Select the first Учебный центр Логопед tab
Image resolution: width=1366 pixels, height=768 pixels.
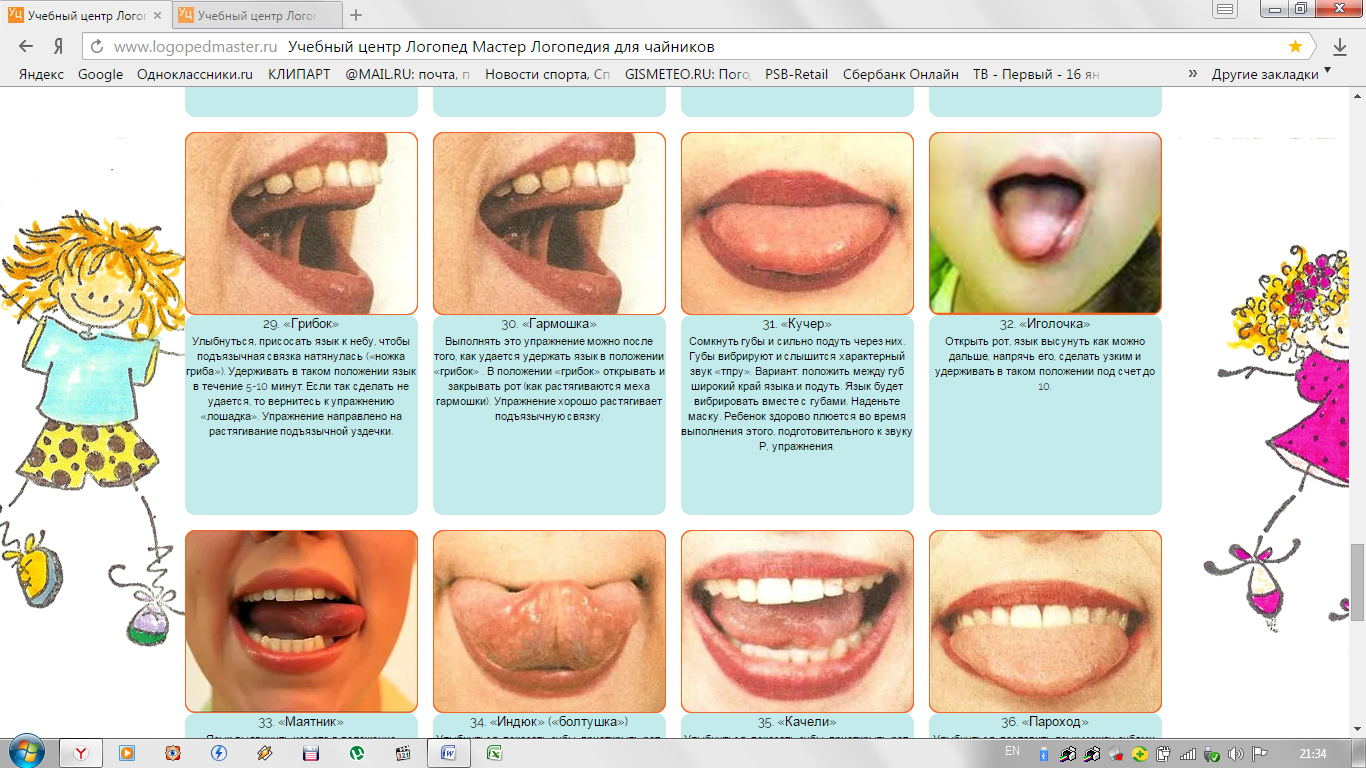coord(85,16)
